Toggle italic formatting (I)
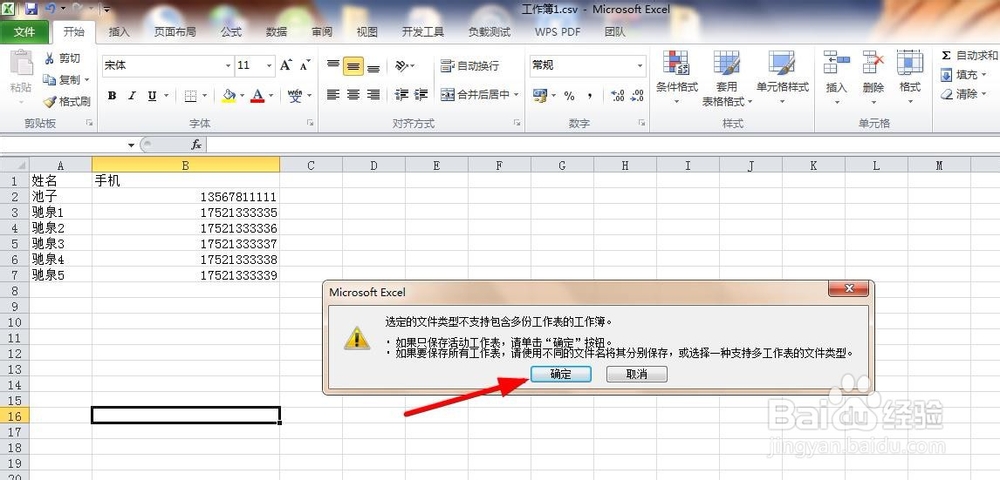 pyautogui.click(x=132, y=96)
